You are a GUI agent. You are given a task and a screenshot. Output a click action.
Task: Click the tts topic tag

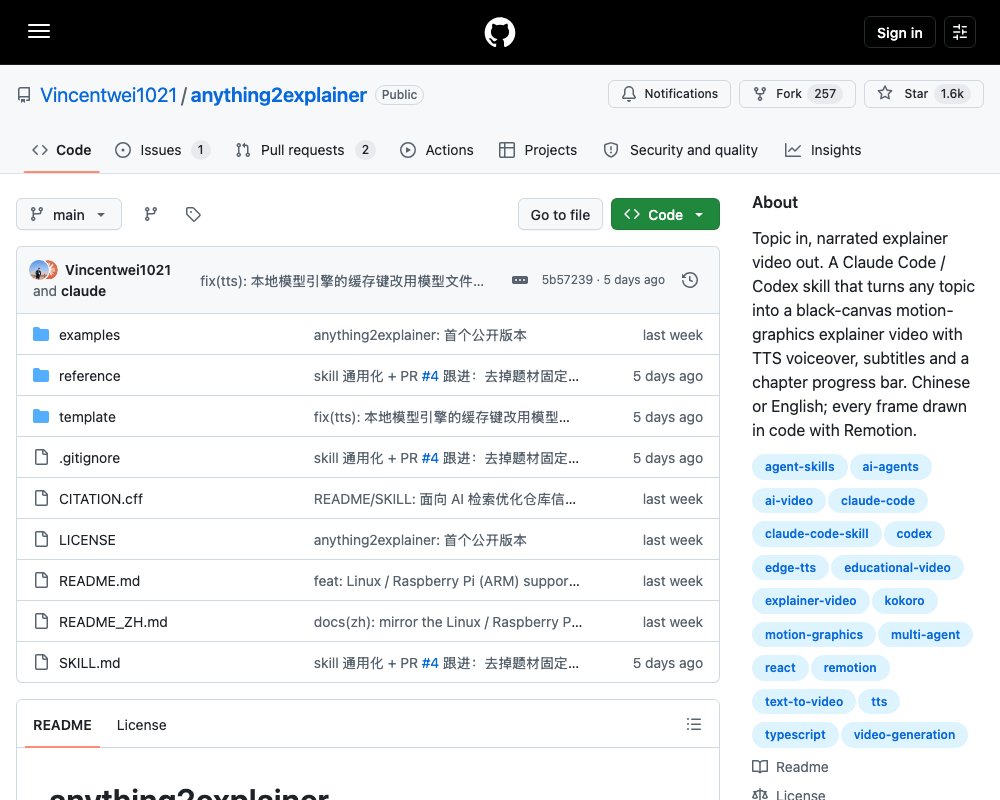click(x=879, y=701)
